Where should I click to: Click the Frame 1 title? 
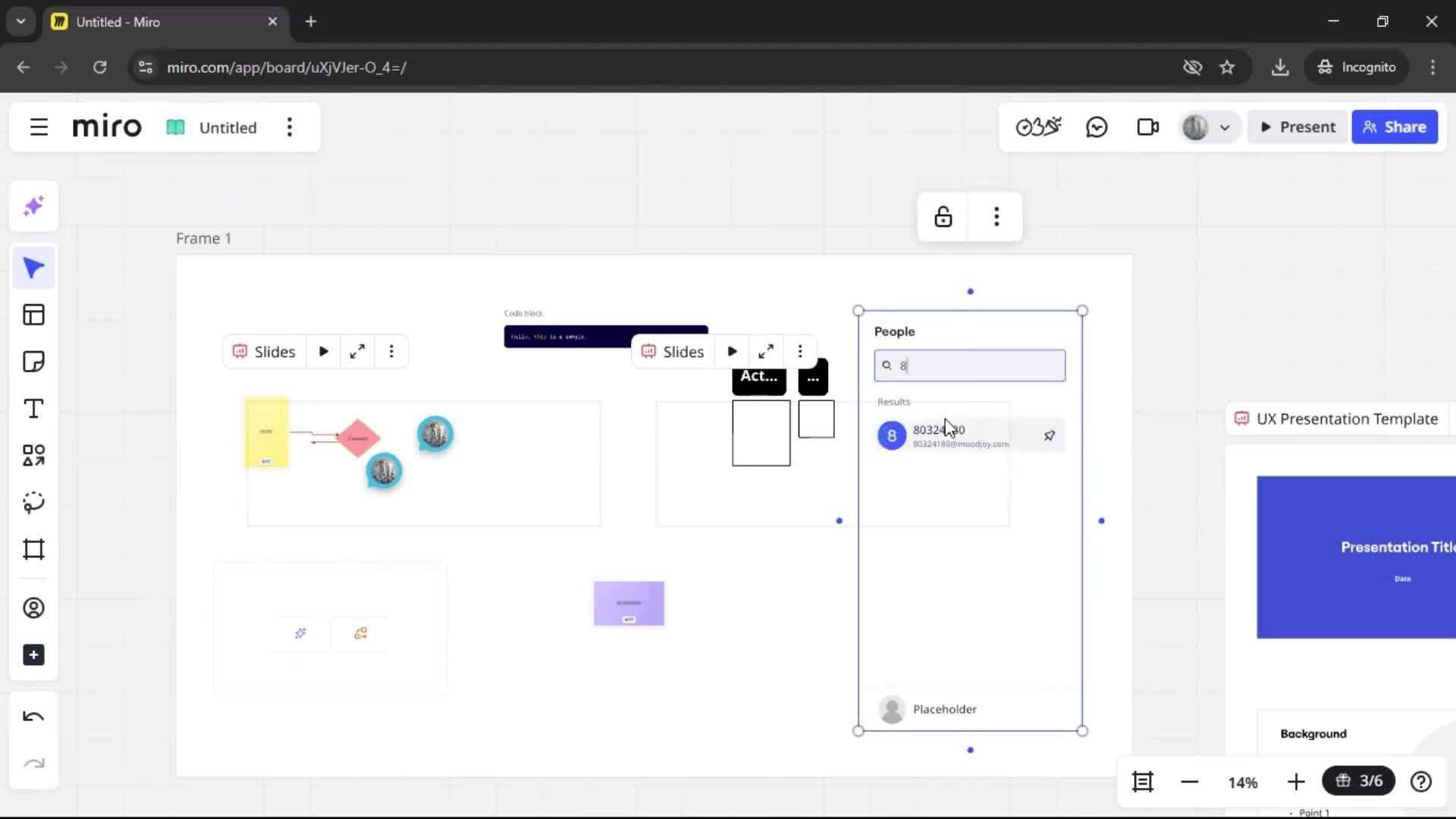[203, 238]
